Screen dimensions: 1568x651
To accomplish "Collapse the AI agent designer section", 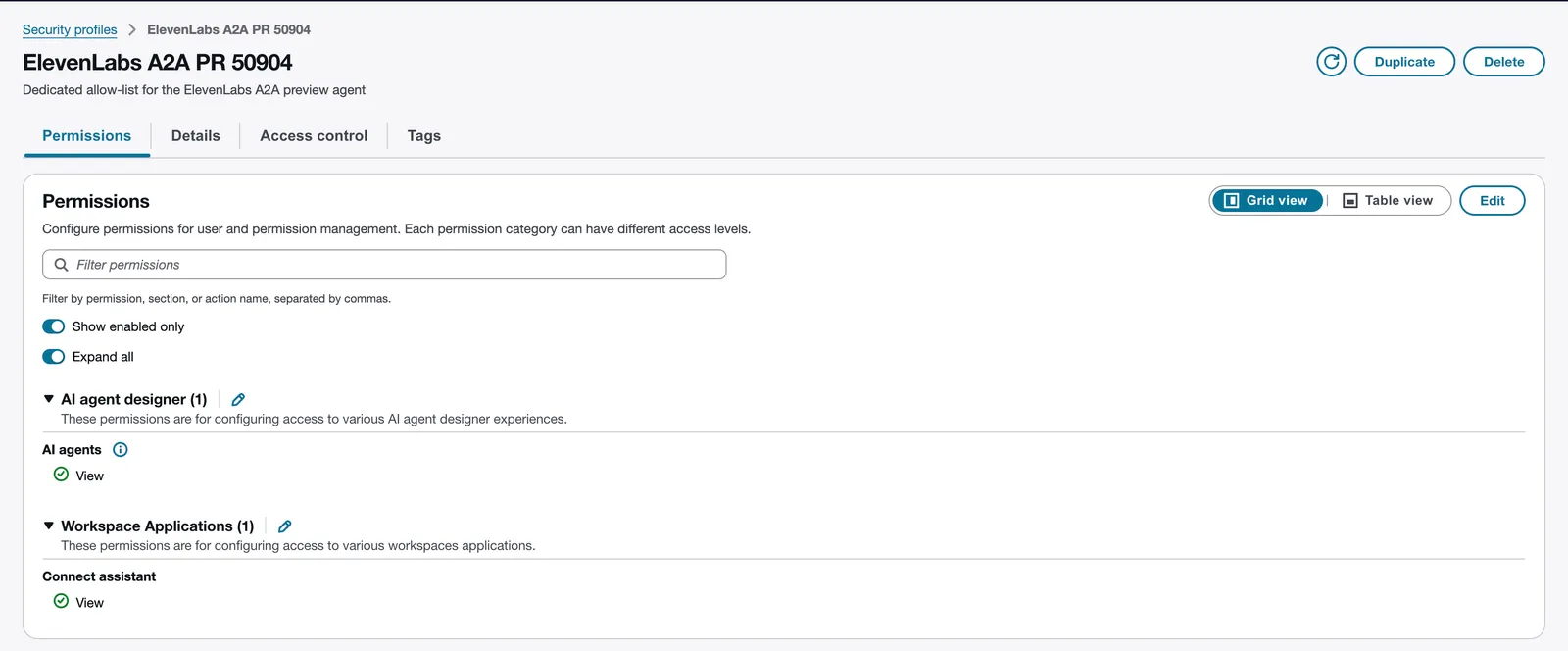I will (x=49, y=399).
